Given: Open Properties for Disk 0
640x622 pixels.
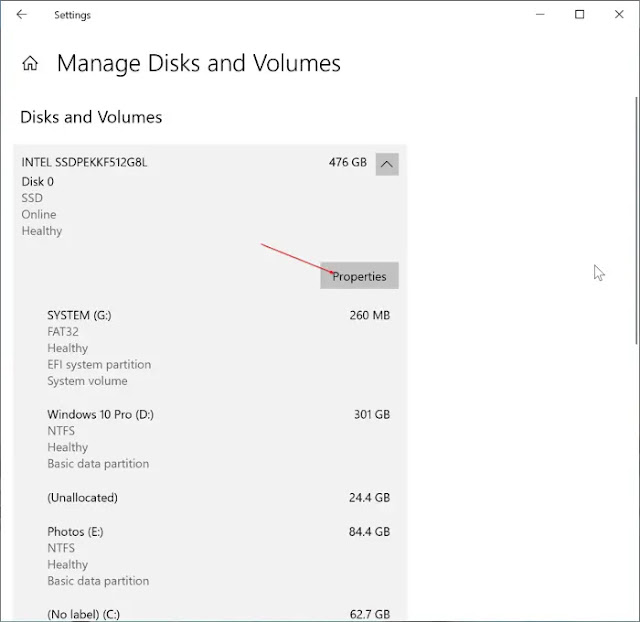Looking at the screenshot, I should pyautogui.click(x=359, y=276).
